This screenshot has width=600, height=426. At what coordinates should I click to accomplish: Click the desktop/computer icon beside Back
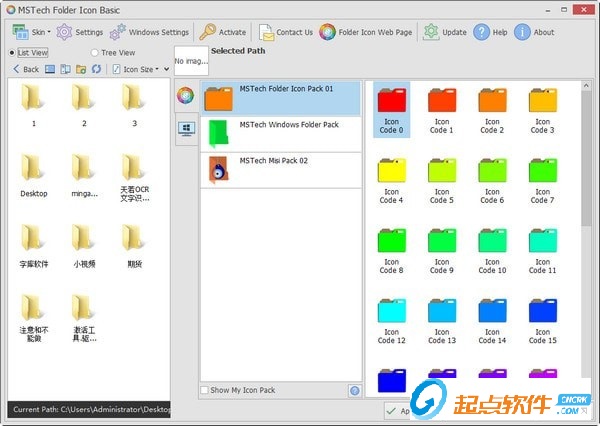pyautogui.click(x=50, y=69)
